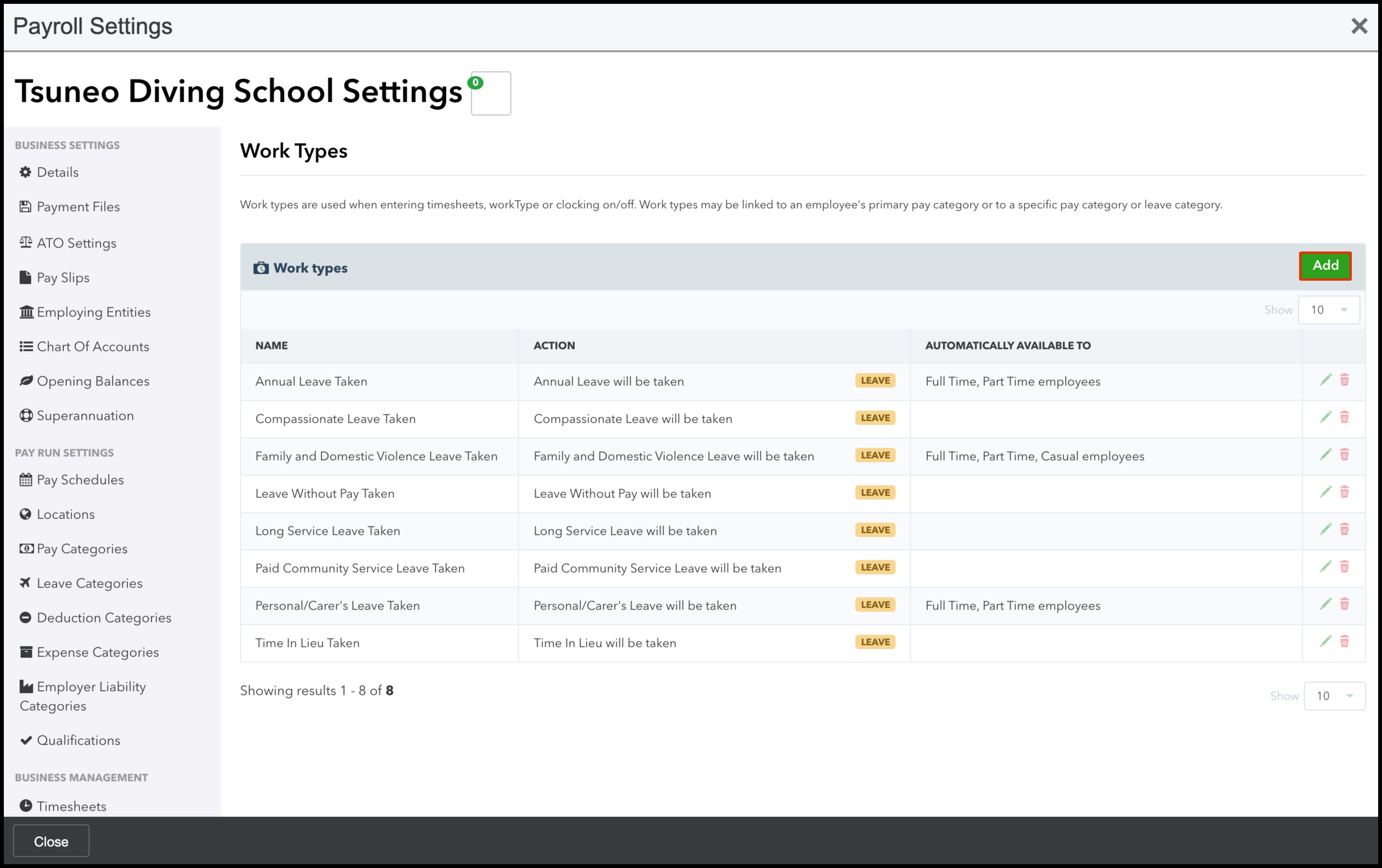Click pencil icon for Leave Without Pay Taken
The width and height of the screenshot is (1382, 868).
pos(1325,492)
